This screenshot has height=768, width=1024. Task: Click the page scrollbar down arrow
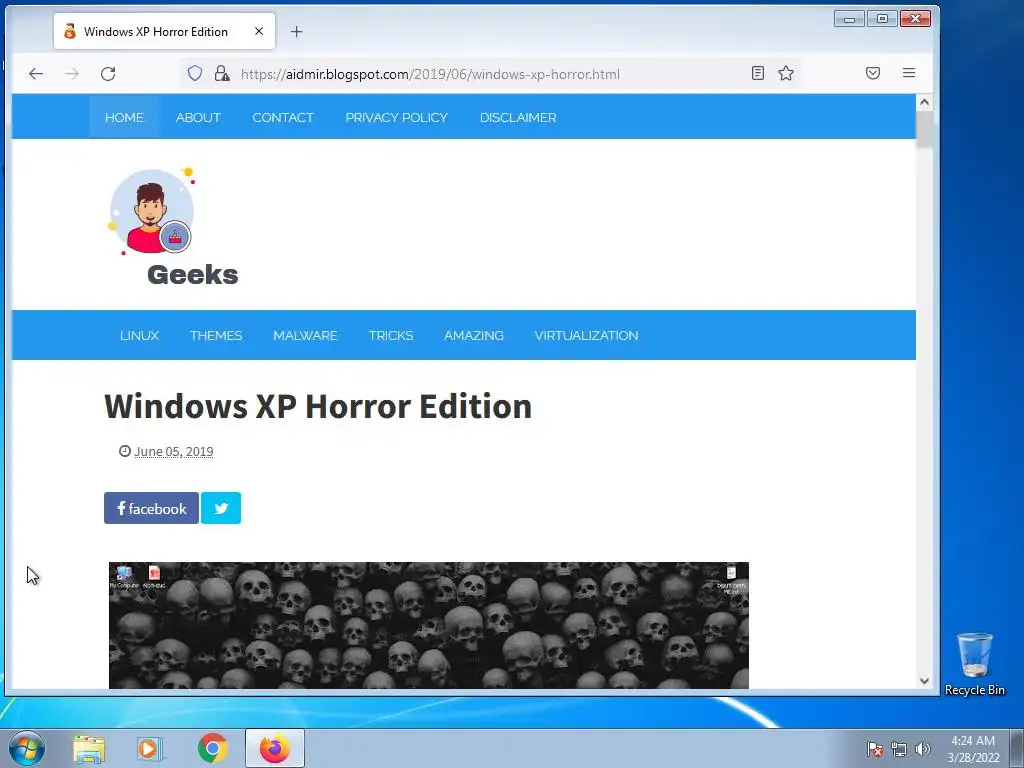[924, 680]
